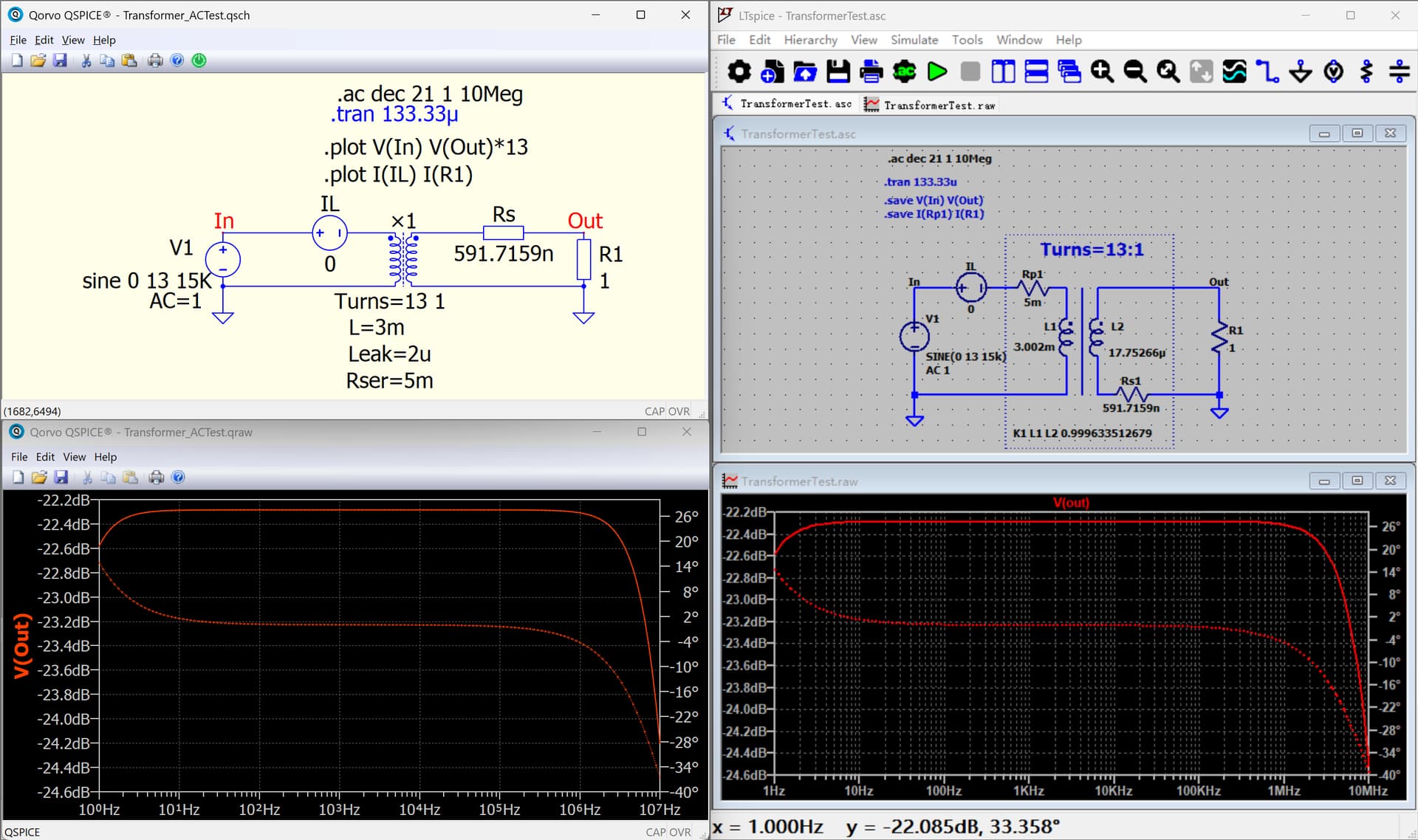
Task: Open LTspice settings gear icon
Action: (739, 72)
